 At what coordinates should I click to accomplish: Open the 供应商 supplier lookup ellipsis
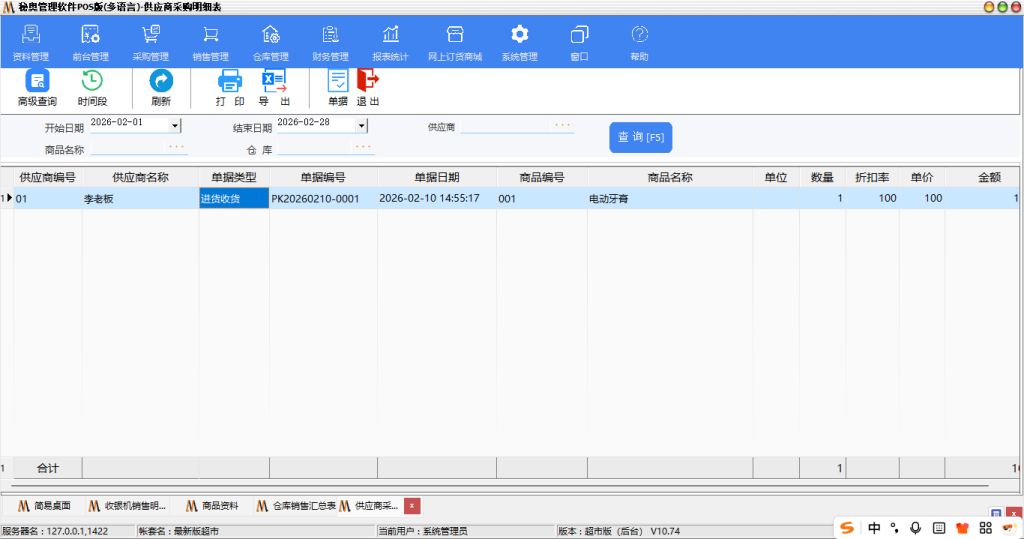click(563, 126)
